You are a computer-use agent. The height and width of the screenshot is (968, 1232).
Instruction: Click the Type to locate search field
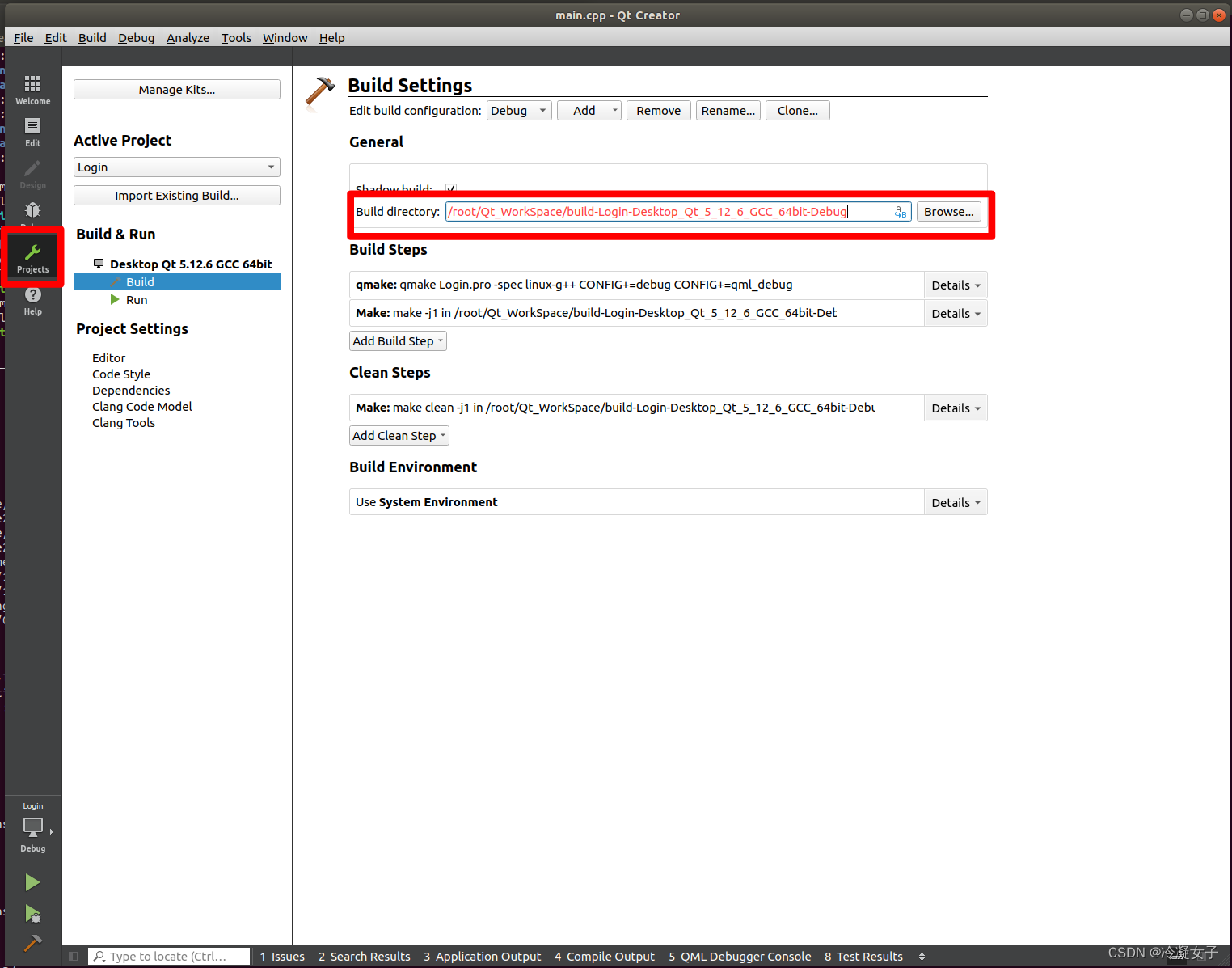click(x=169, y=957)
